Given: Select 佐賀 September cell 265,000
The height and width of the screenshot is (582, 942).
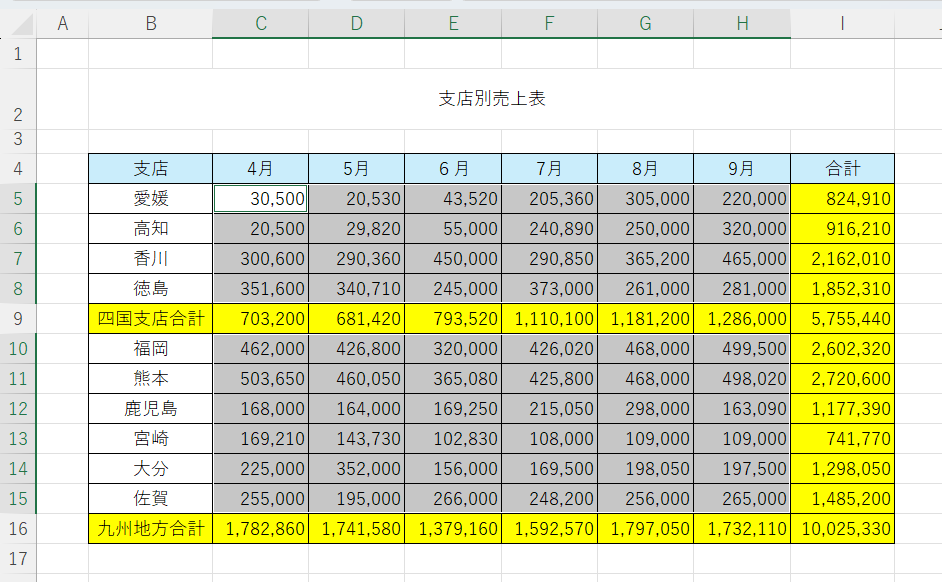Looking at the screenshot, I should pos(741,499).
